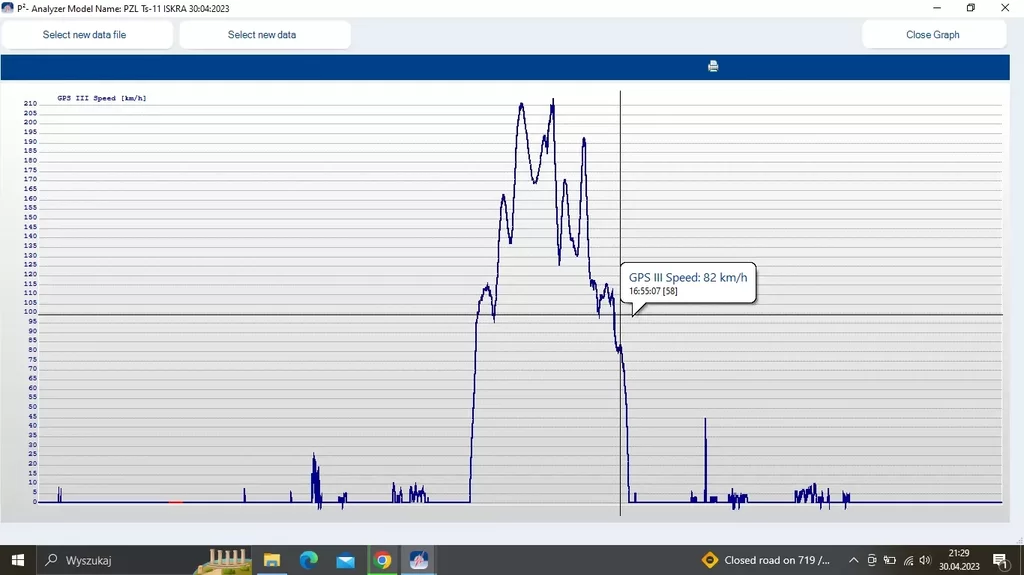This screenshot has height=575, width=1024.
Task: Open the Wi-Fi network tray icon
Action: 908,560
